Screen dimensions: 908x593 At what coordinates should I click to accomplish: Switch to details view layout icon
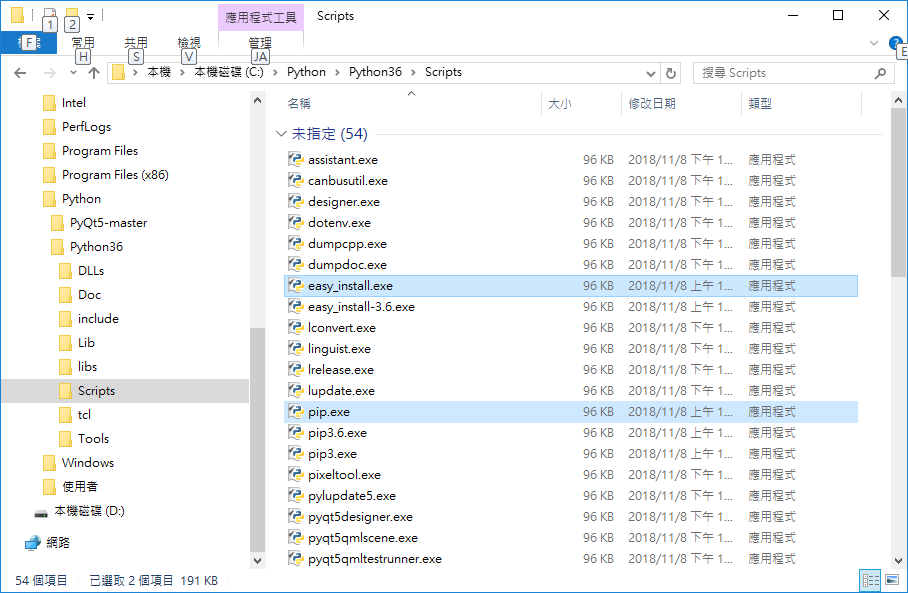point(870,580)
